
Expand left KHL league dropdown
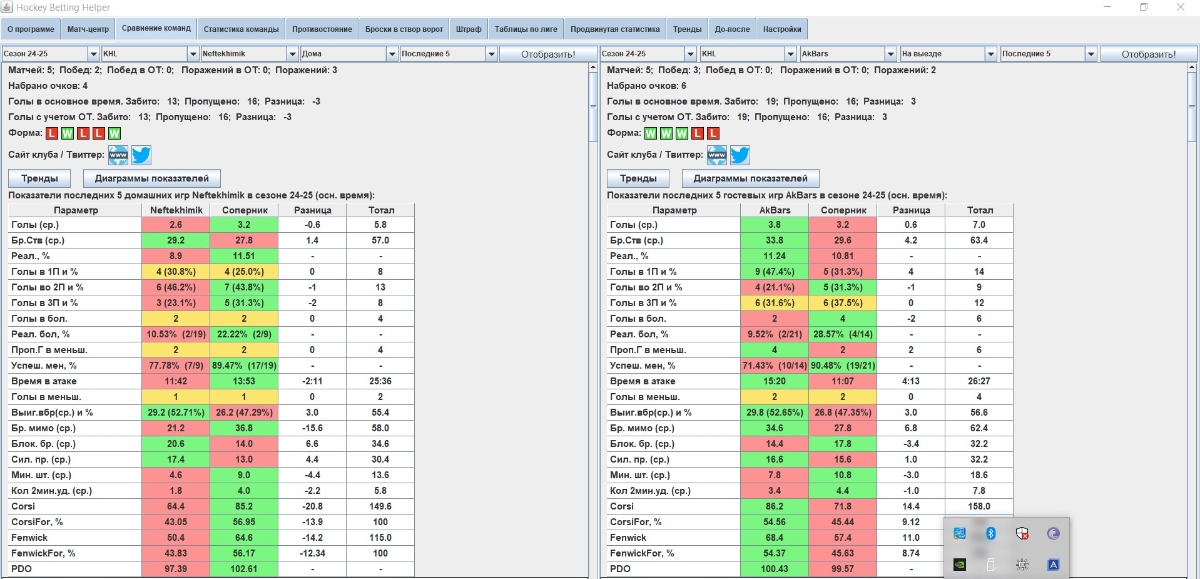(x=149, y=54)
